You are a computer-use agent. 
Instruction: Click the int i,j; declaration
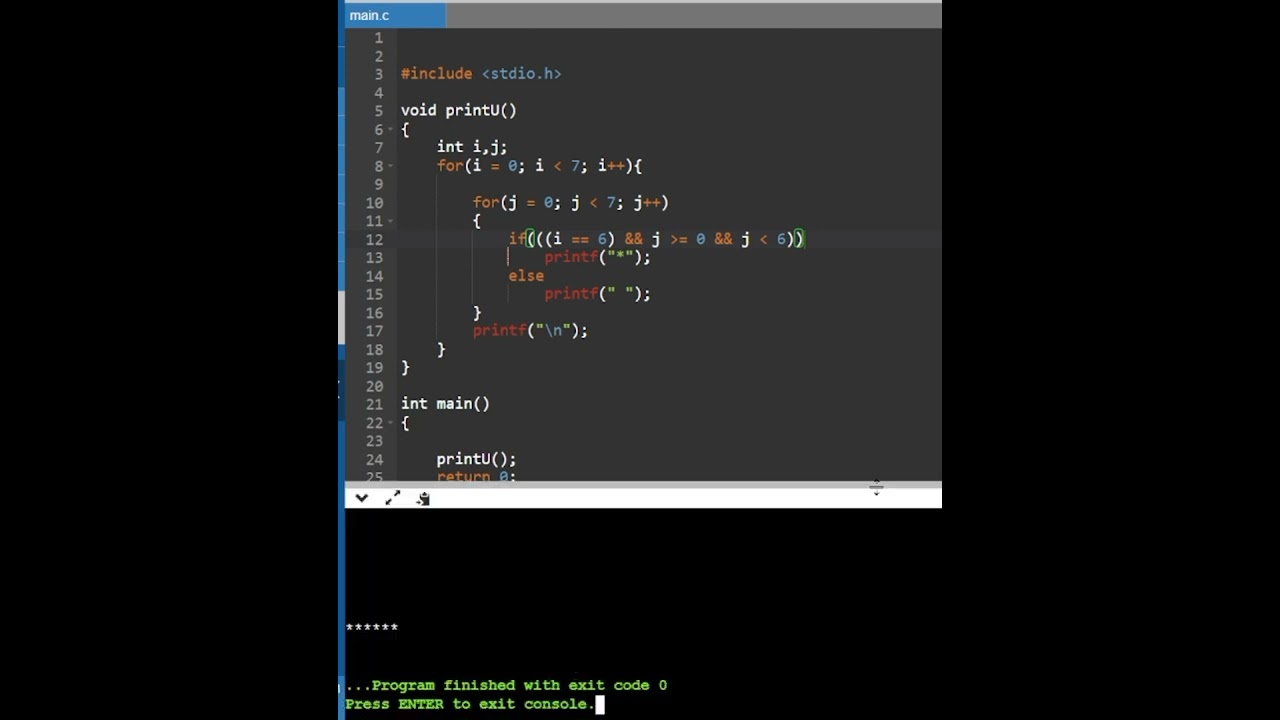click(x=472, y=147)
